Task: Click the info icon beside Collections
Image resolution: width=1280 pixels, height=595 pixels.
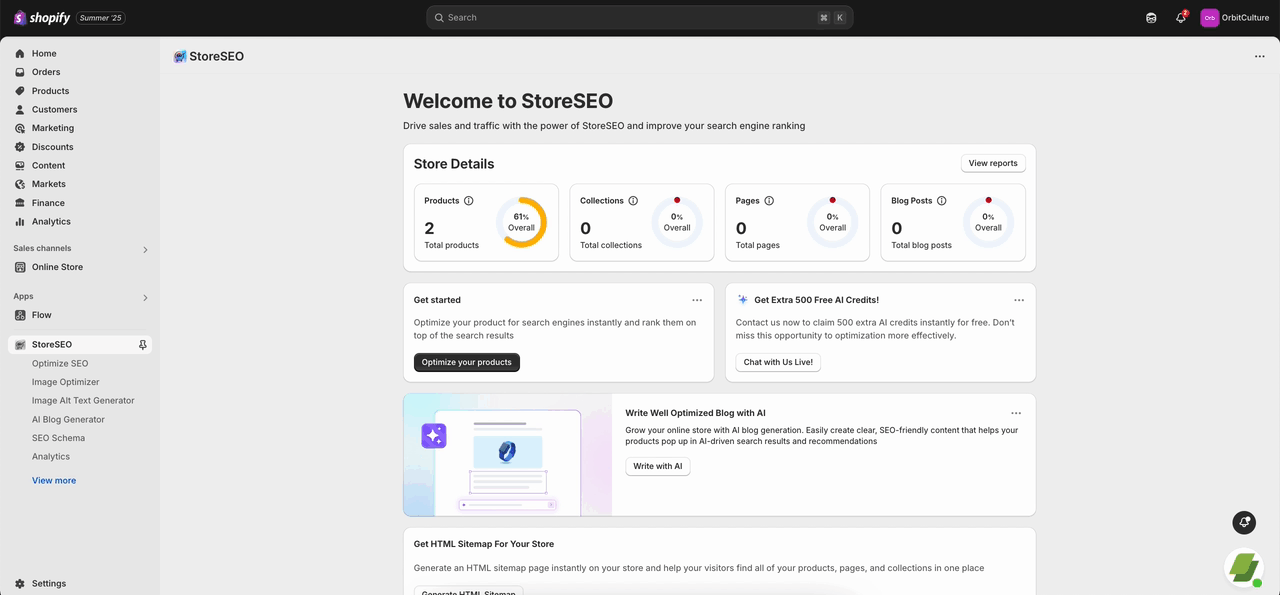Action: (633, 201)
